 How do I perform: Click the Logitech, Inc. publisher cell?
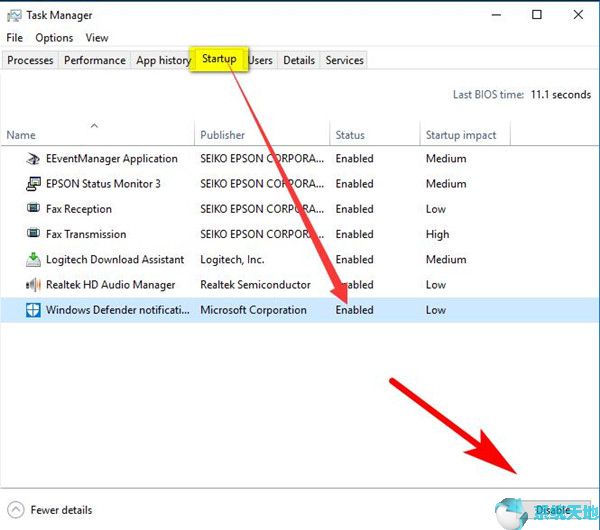[x=232, y=259]
